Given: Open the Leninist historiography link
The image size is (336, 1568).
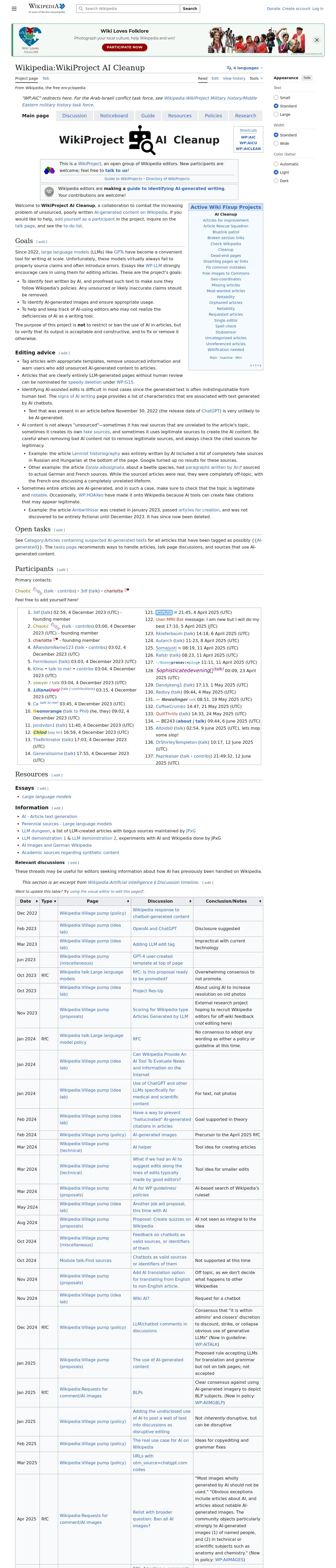Looking at the screenshot, I should [x=96, y=453].
